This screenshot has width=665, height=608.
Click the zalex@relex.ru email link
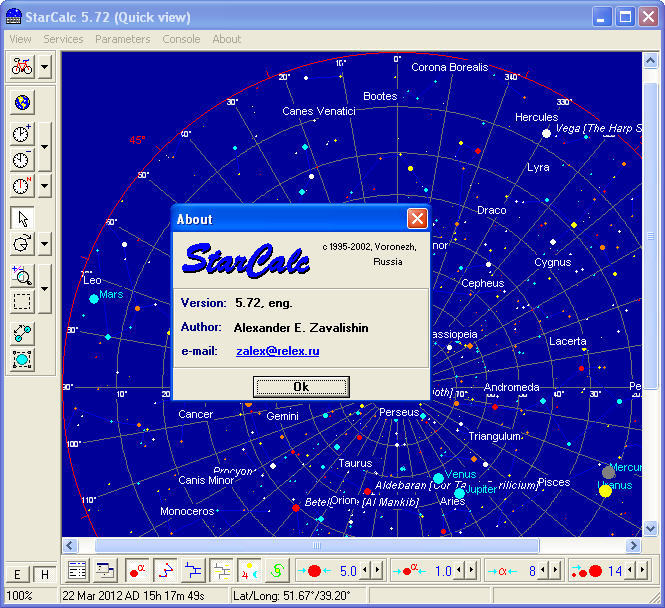tap(277, 351)
